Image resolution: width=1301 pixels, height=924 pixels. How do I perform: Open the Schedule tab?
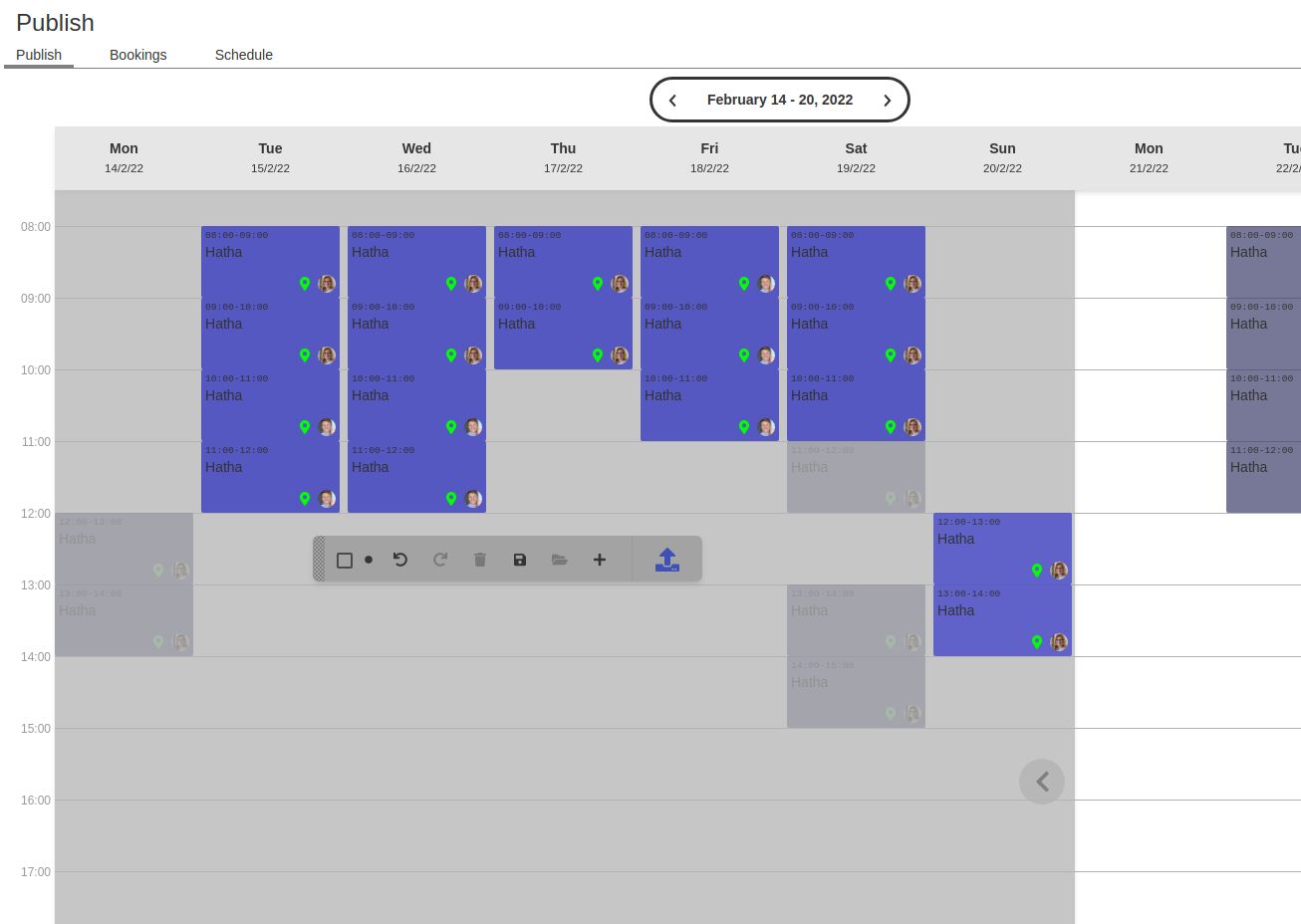[x=243, y=55]
